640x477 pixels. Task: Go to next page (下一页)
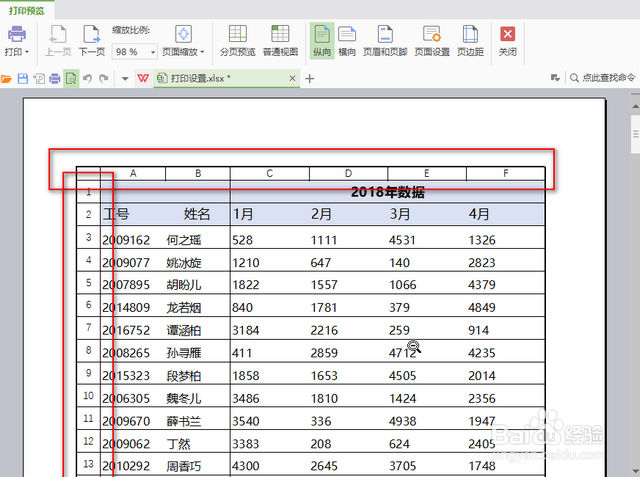(92, 40)
